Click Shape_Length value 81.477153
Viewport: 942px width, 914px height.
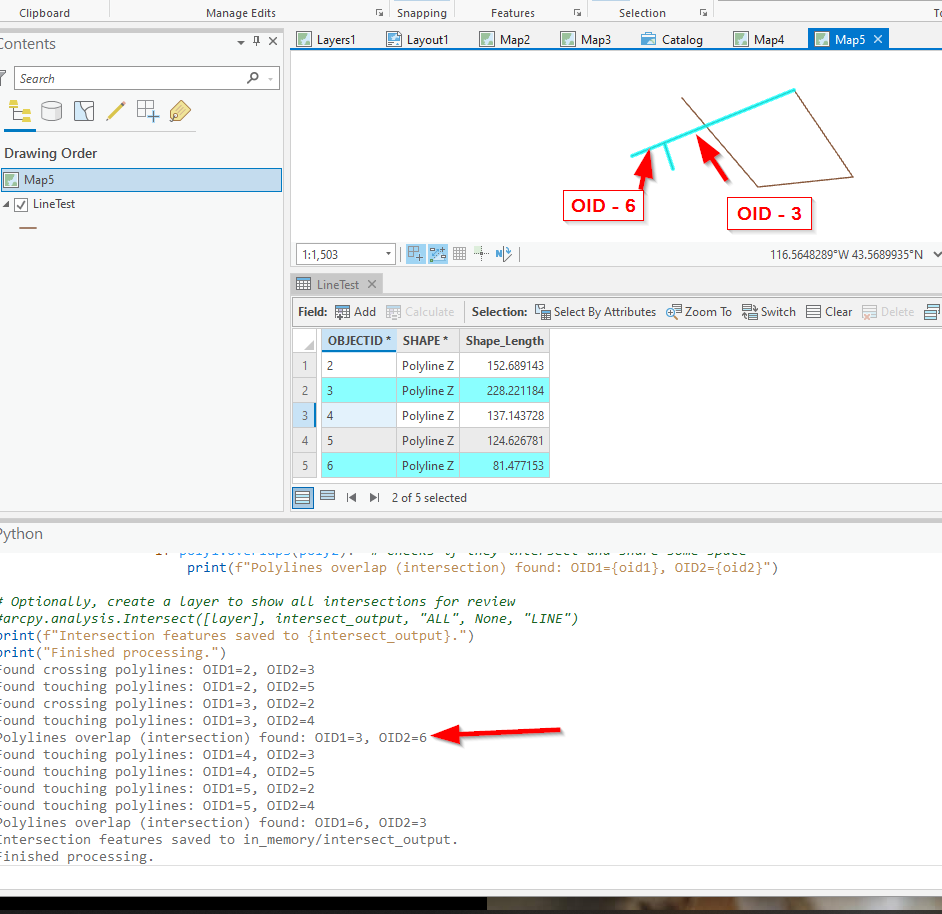tap(504, 466)
